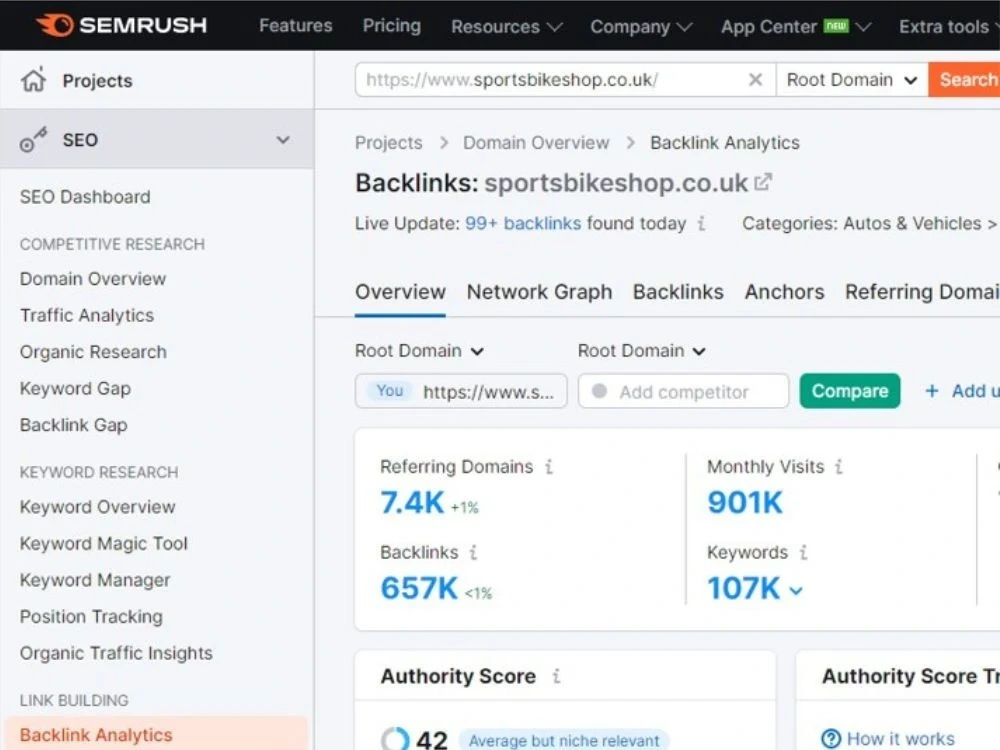Expand the App Center menu

[x=795, y=26]
